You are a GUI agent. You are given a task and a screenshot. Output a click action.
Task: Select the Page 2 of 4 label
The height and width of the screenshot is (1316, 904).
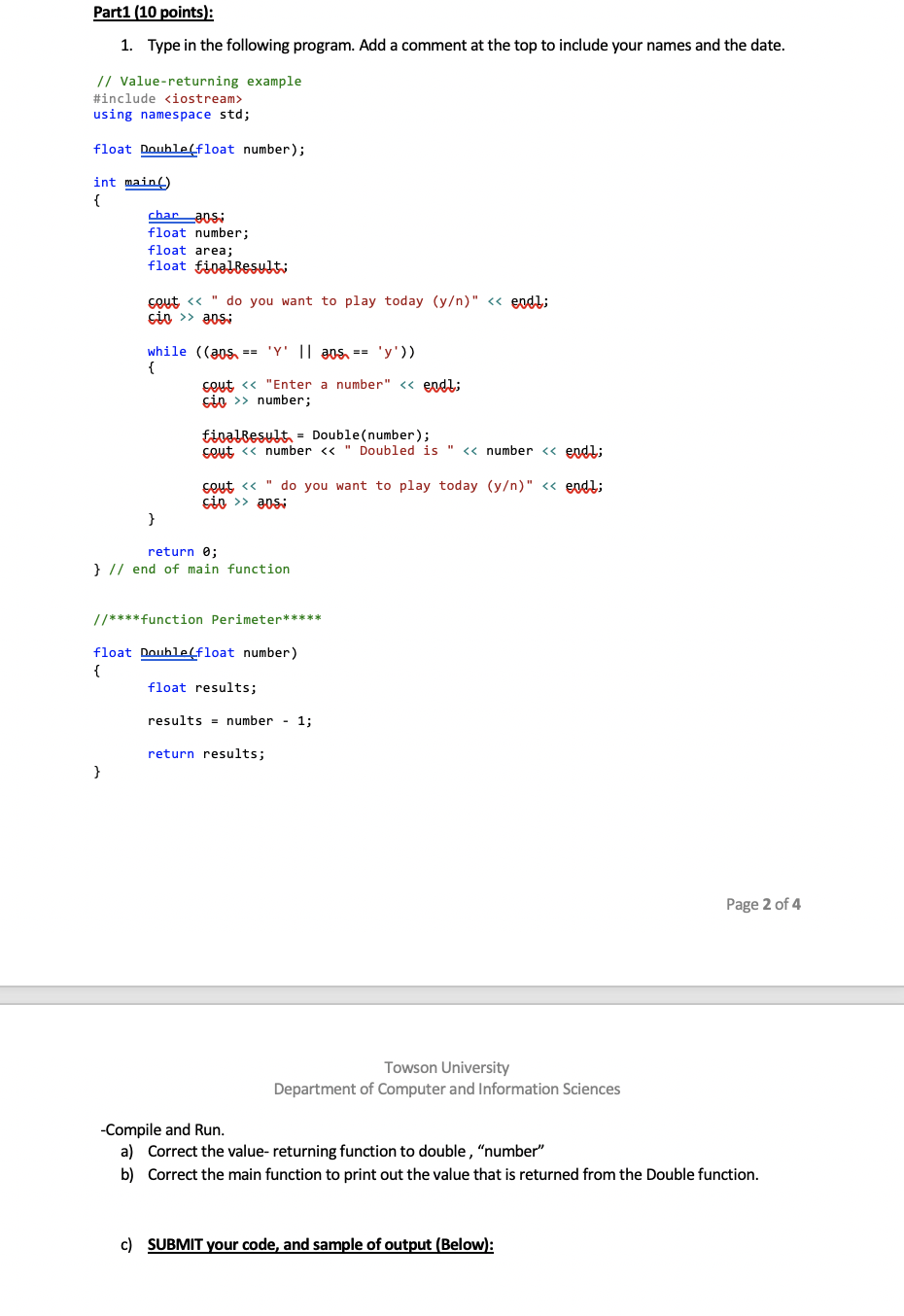(x=762, y=904)
